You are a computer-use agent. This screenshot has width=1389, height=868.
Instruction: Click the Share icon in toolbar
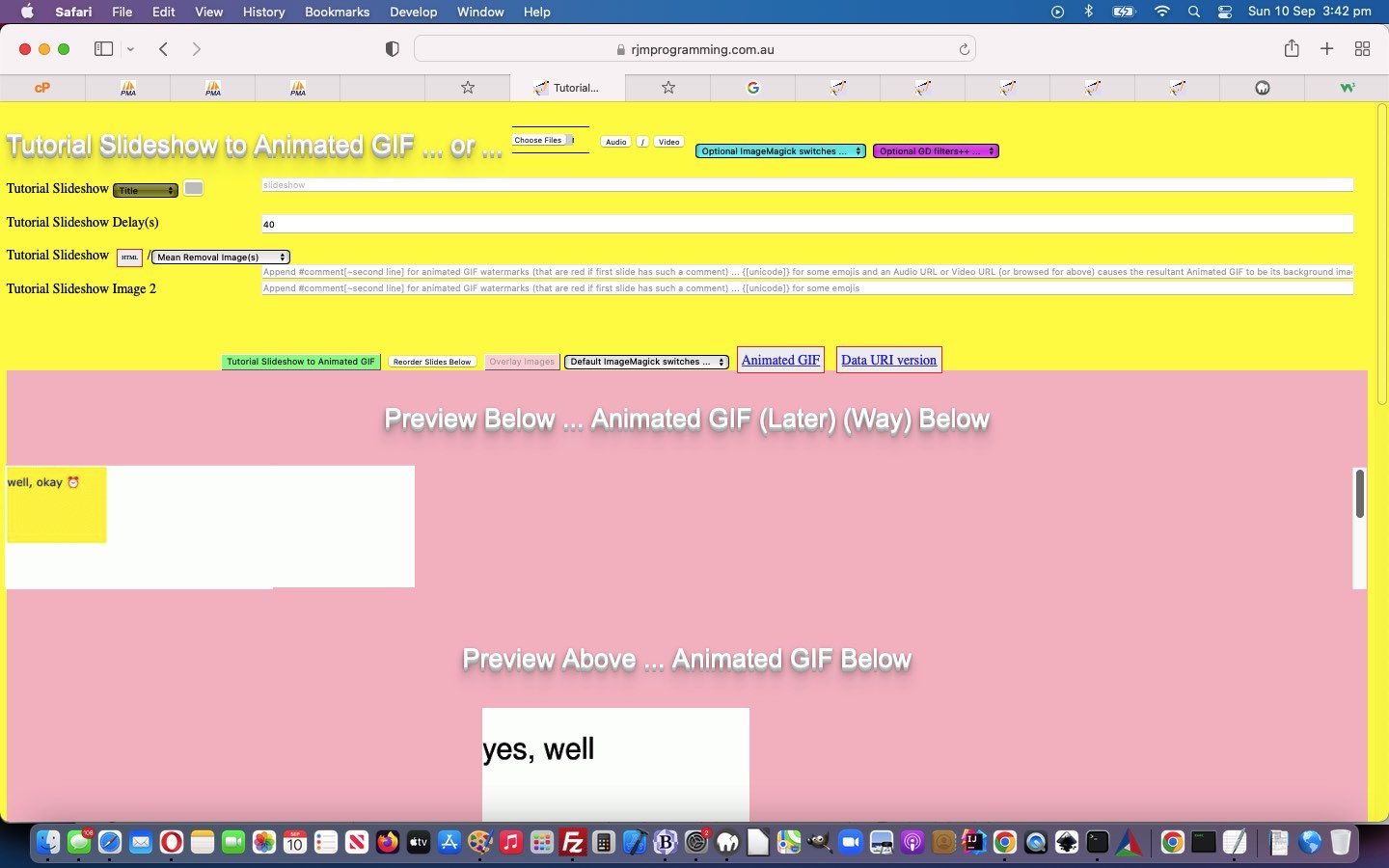tap(1292, 49)
